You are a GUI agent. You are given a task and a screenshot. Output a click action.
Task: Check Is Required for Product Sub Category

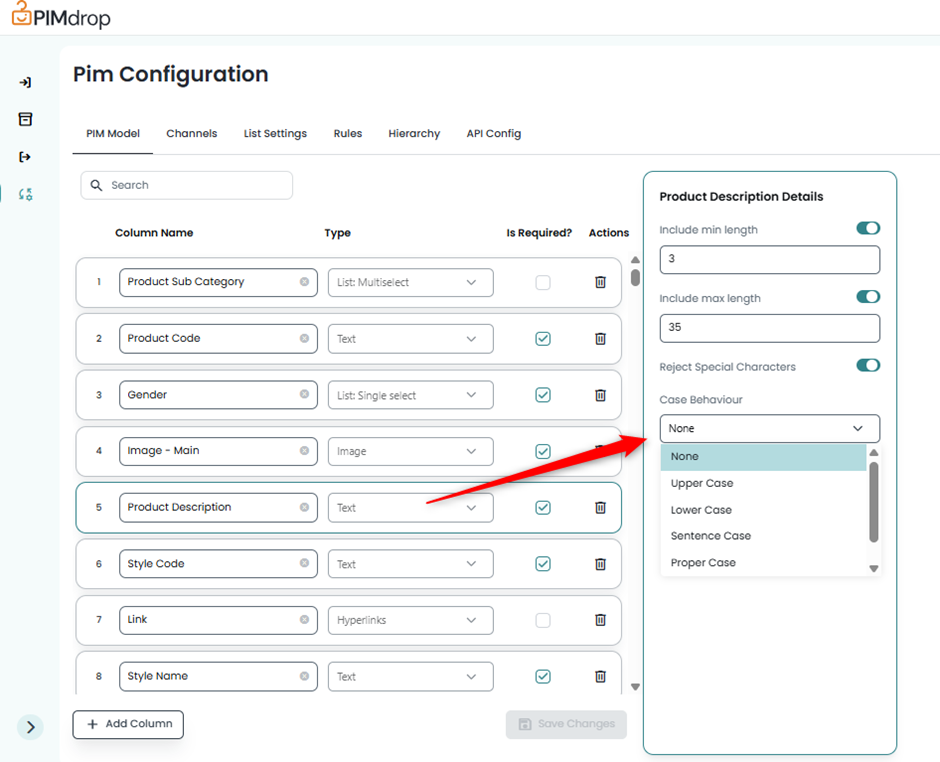pyautogui.click(x=543, y=283)
